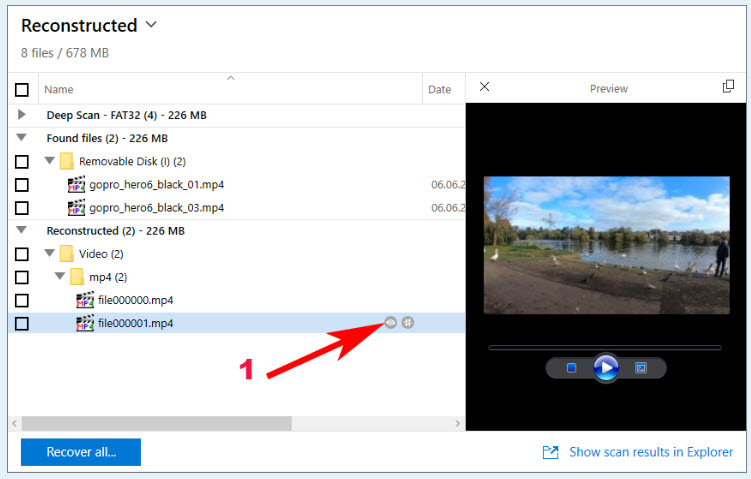Open Show scan results in Explorer link
Viewport: 751px width, 479px height.
point(650,452)
